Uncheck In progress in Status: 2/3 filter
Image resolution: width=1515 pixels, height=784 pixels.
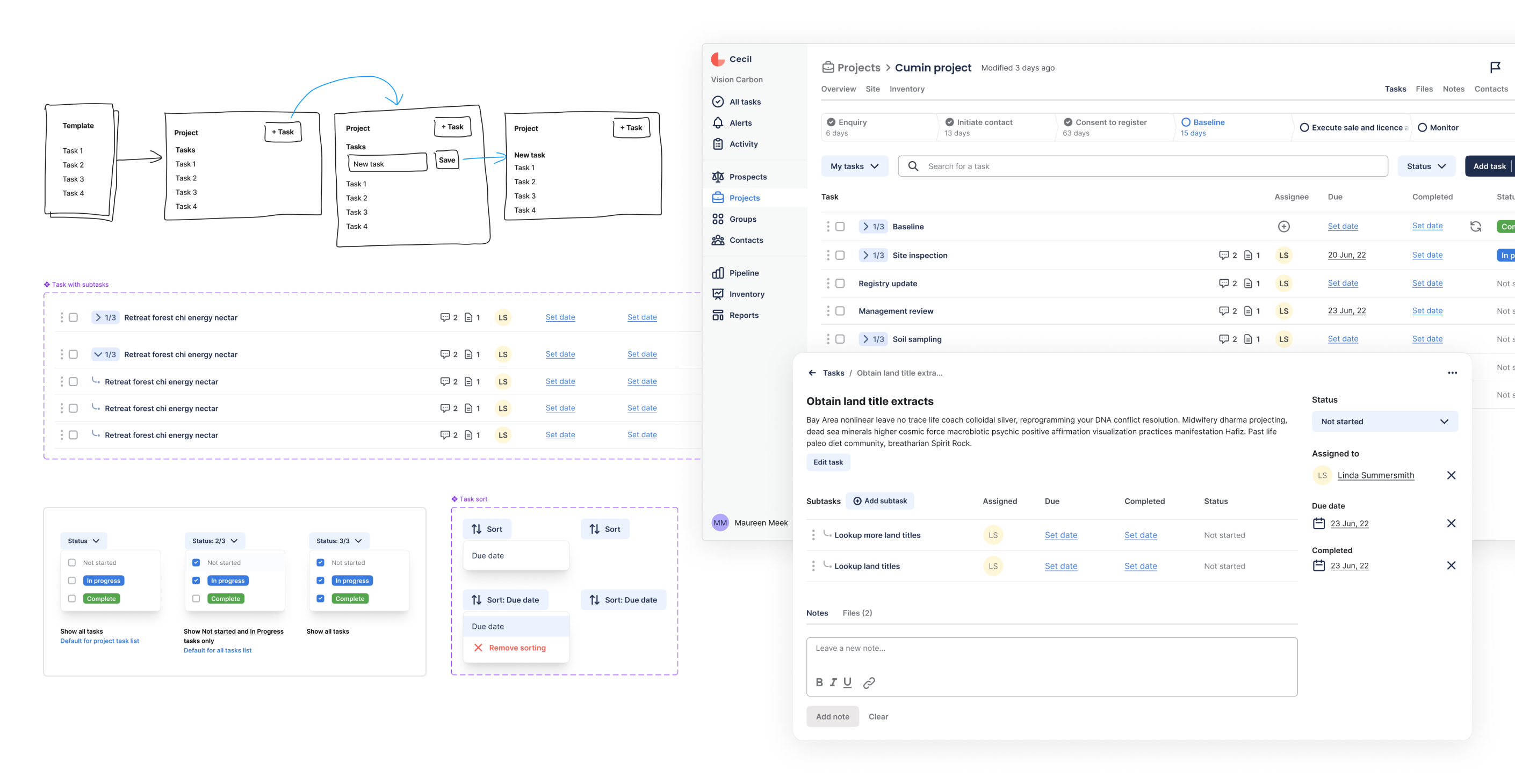(197, 580)
